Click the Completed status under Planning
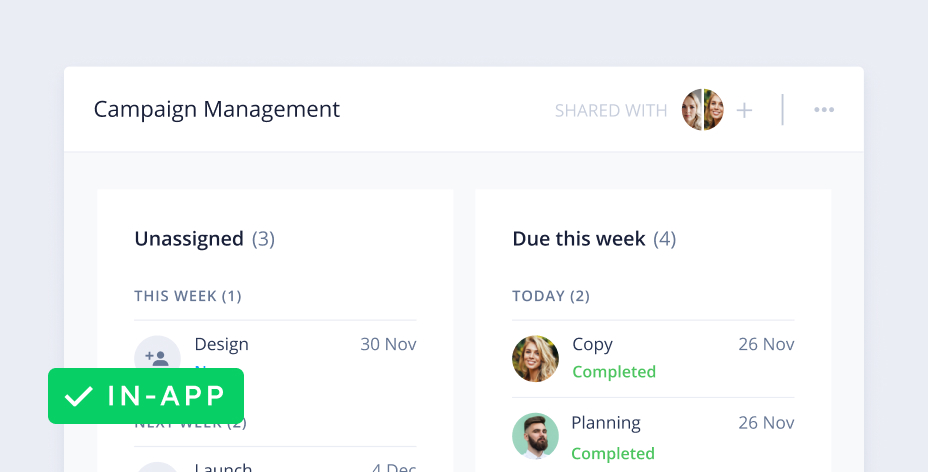This screenshot has height=472, width=928. (614, 453)
